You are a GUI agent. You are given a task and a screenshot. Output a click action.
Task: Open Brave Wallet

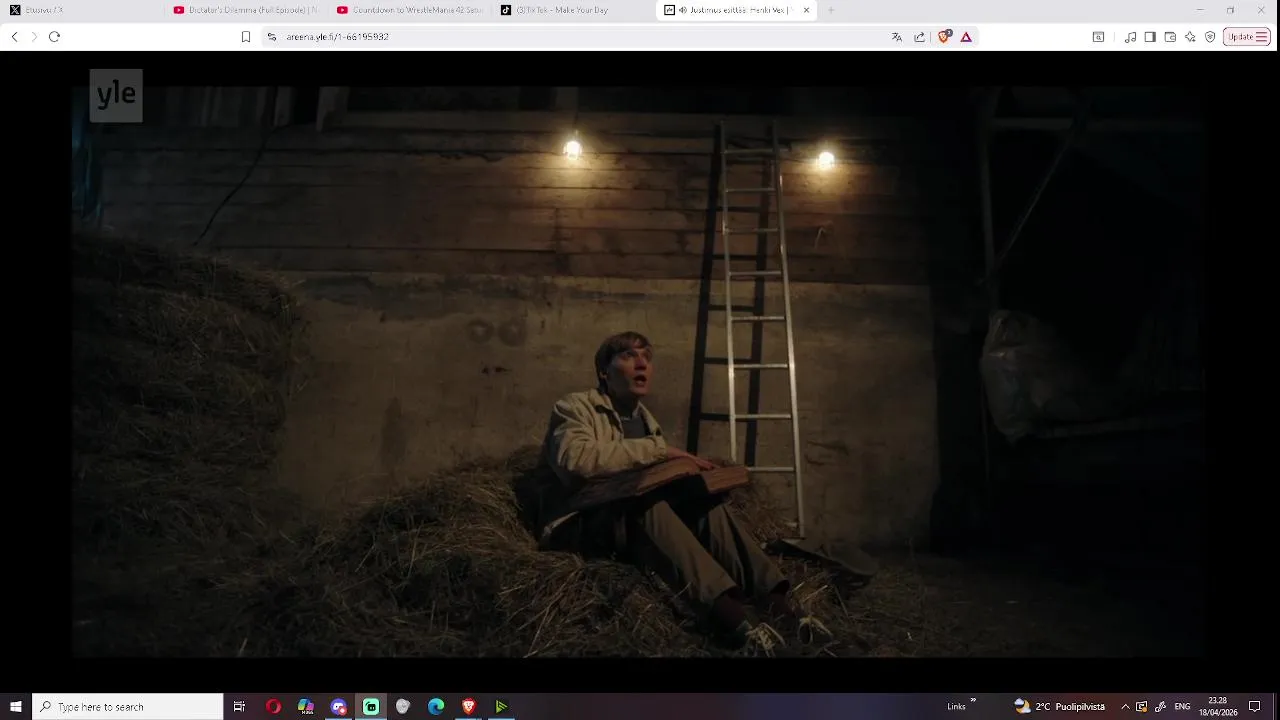click(1170, 37)
